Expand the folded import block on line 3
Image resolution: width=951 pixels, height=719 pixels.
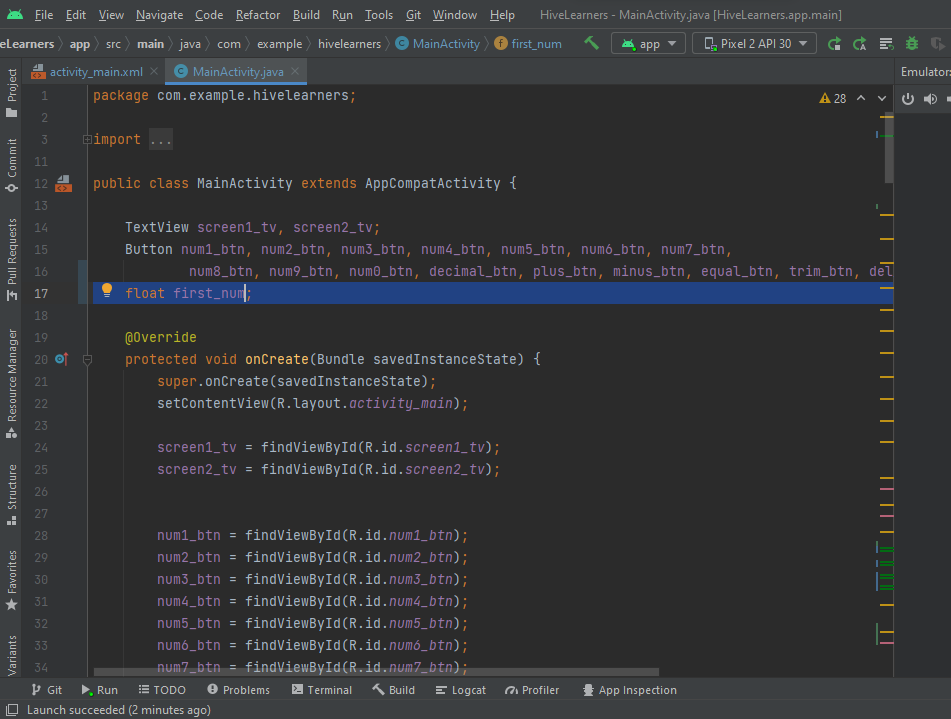tap(87, 140)
